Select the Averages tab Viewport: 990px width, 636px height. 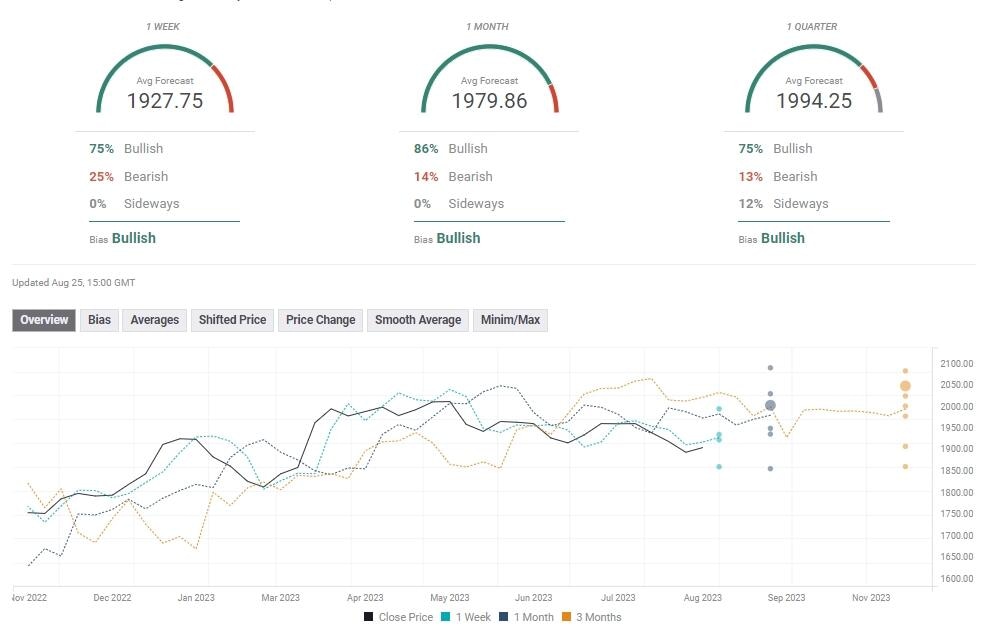[x=155, y=320]
